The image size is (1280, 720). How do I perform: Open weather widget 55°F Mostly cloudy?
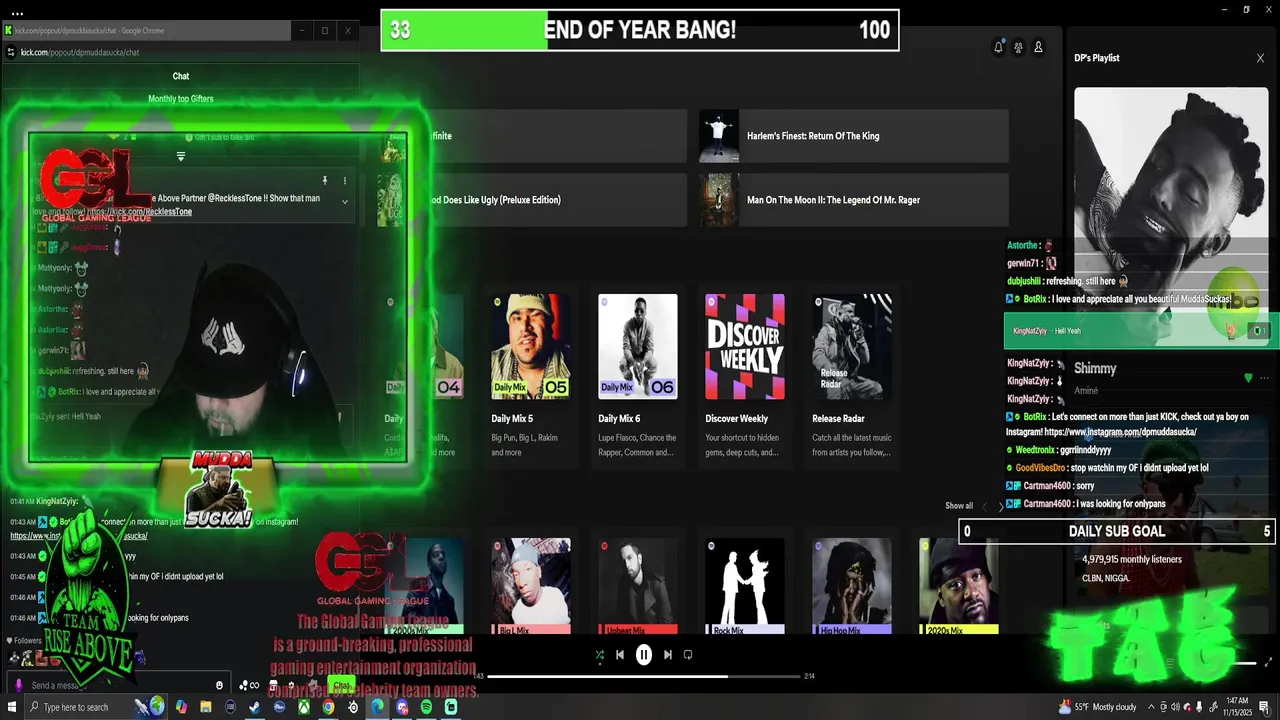coord(1098,707)
